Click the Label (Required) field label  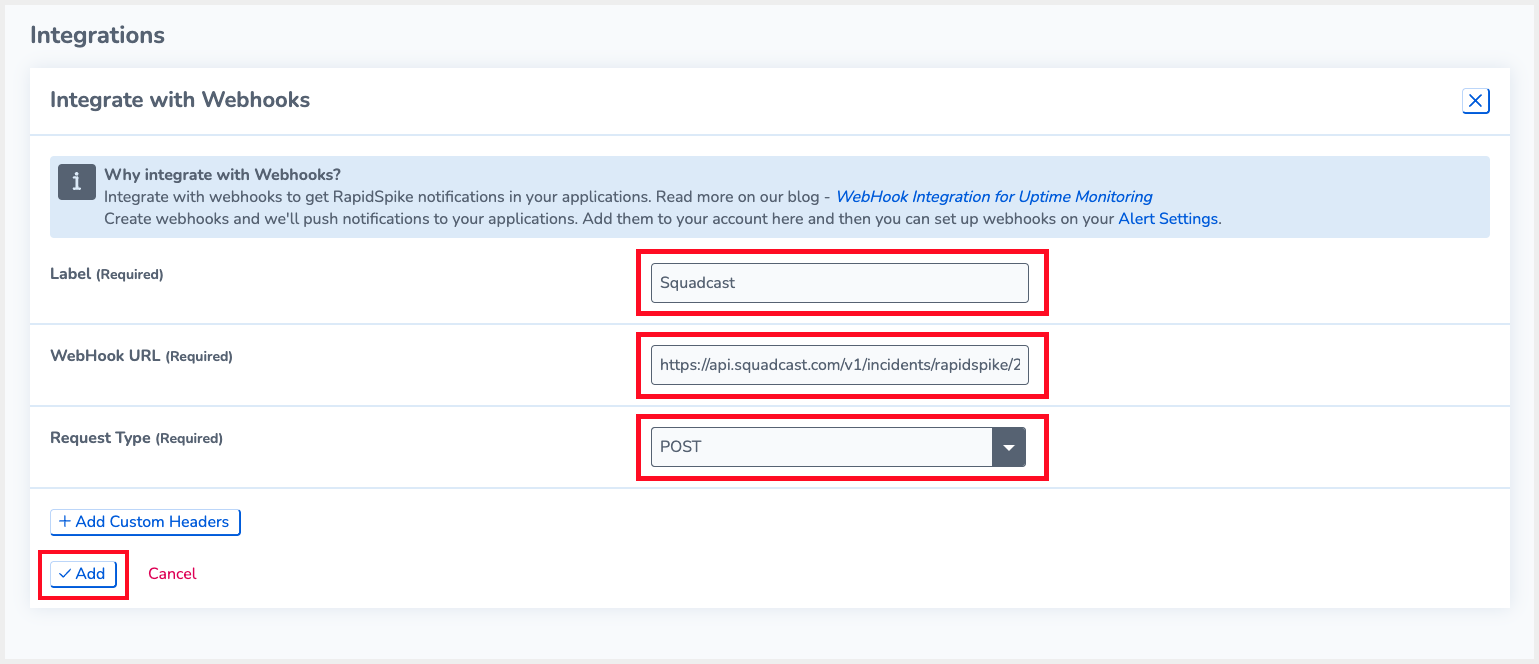point(107,274)
